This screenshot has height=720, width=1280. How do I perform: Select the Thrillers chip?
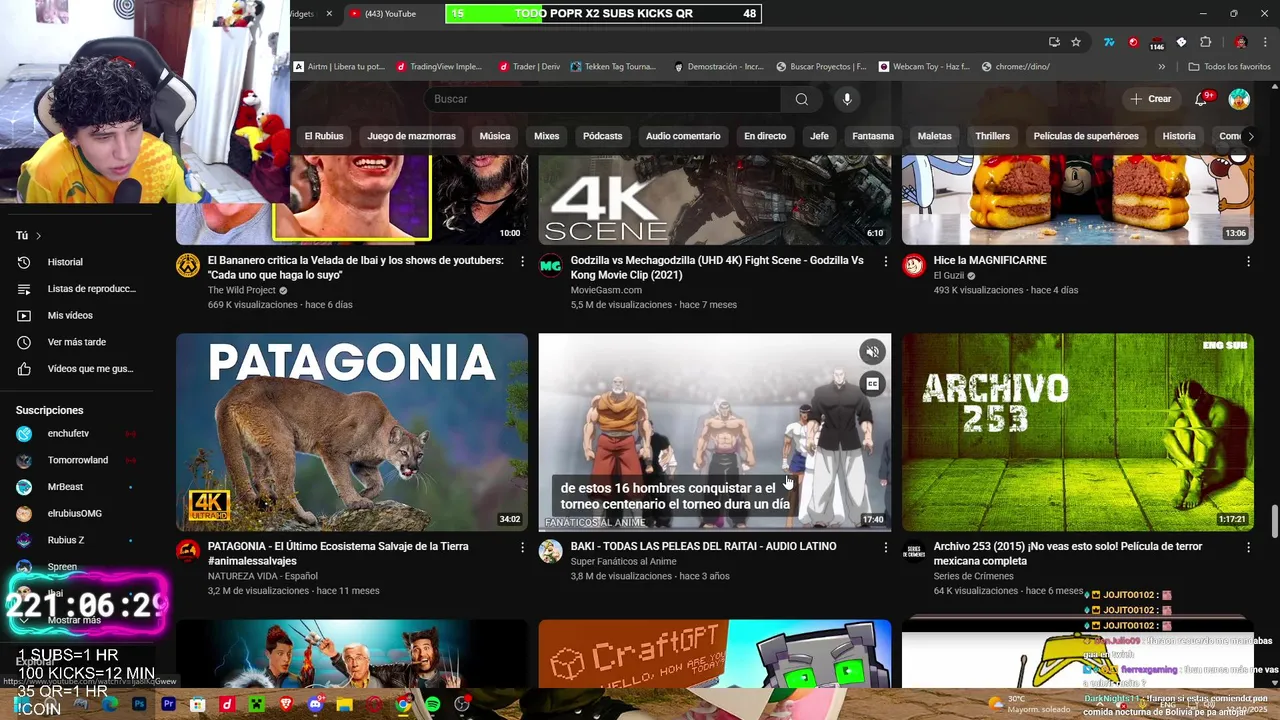point(993,136)
